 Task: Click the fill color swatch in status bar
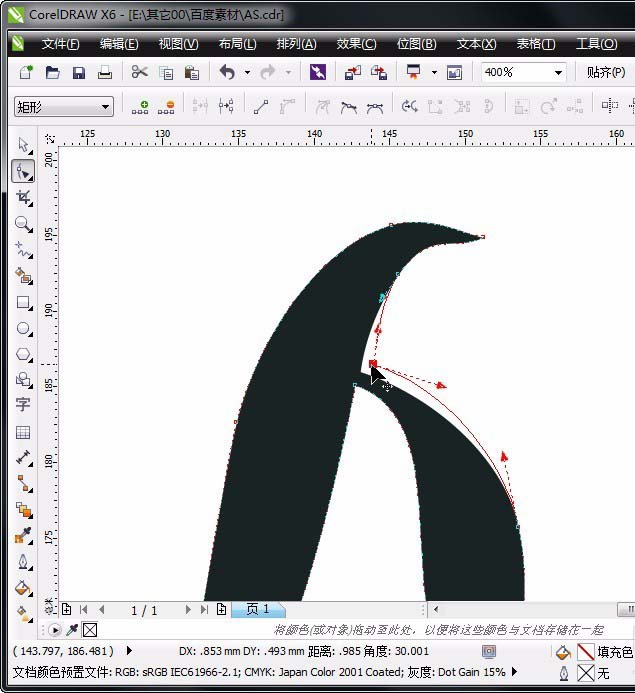pyautogui.click(x=586, y=652)
